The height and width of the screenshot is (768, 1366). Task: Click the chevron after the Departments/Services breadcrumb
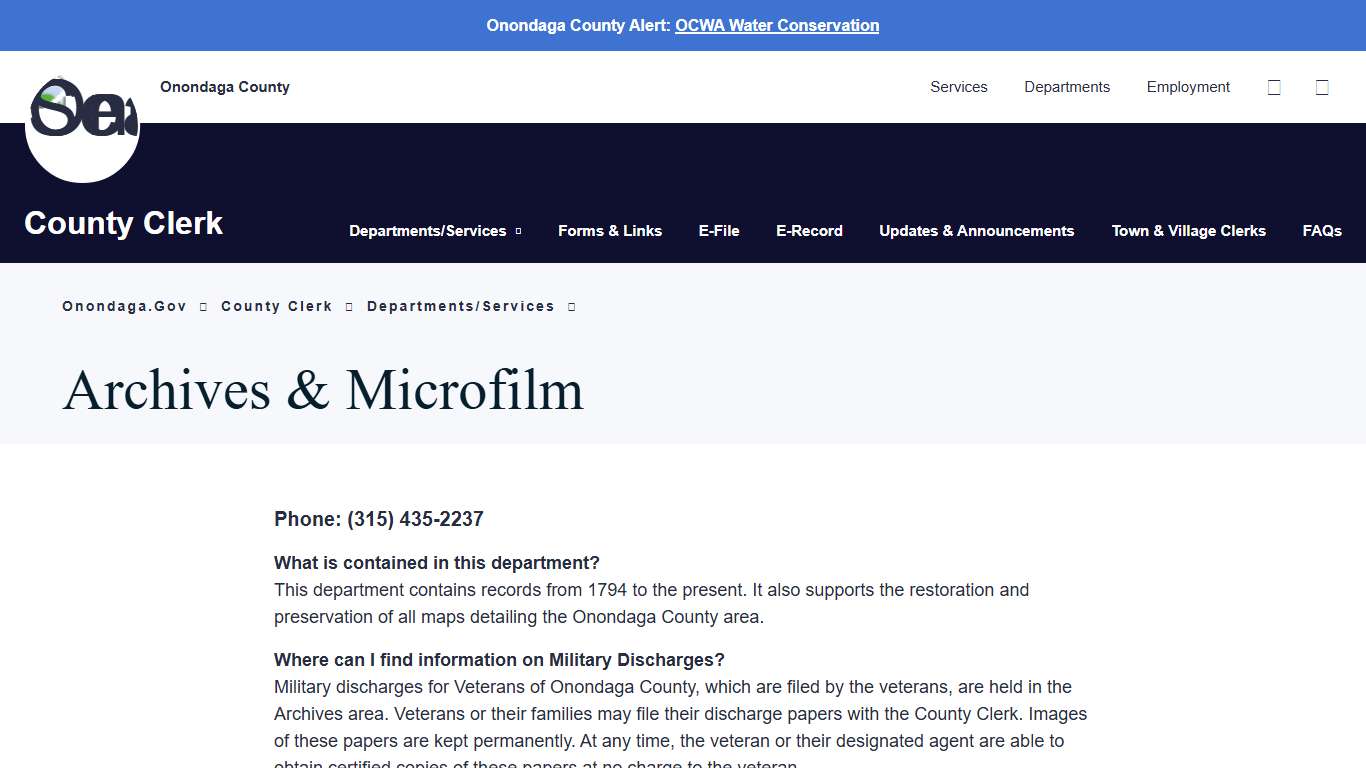571,306
